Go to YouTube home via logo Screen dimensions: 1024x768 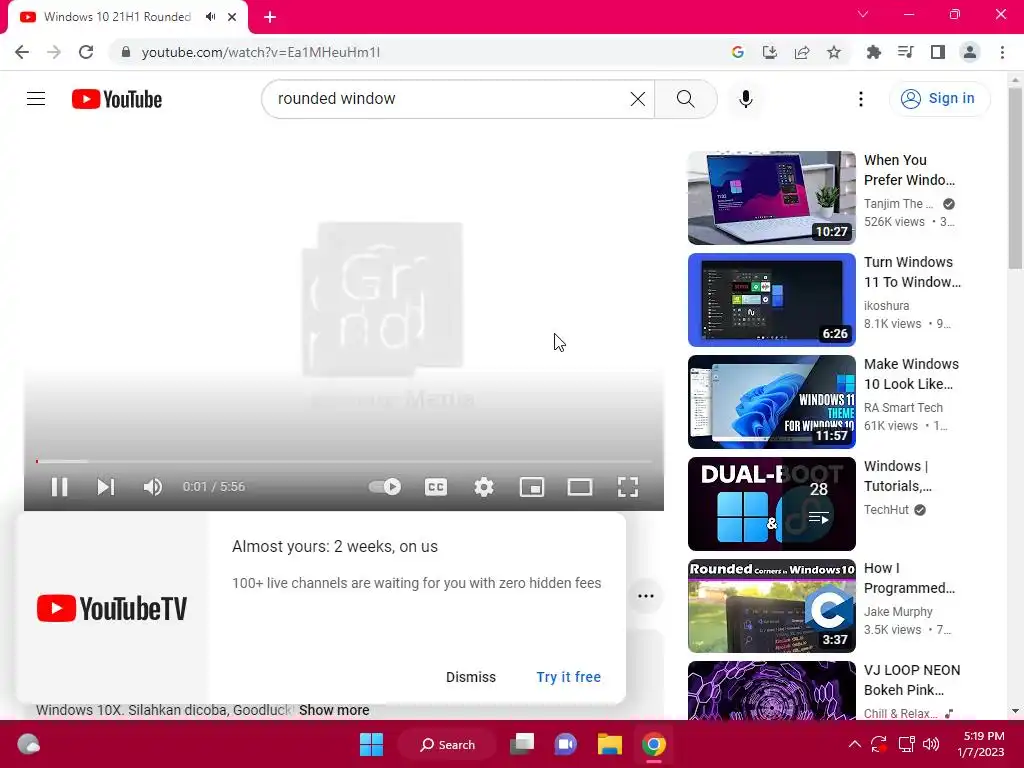tap(117, 99)
